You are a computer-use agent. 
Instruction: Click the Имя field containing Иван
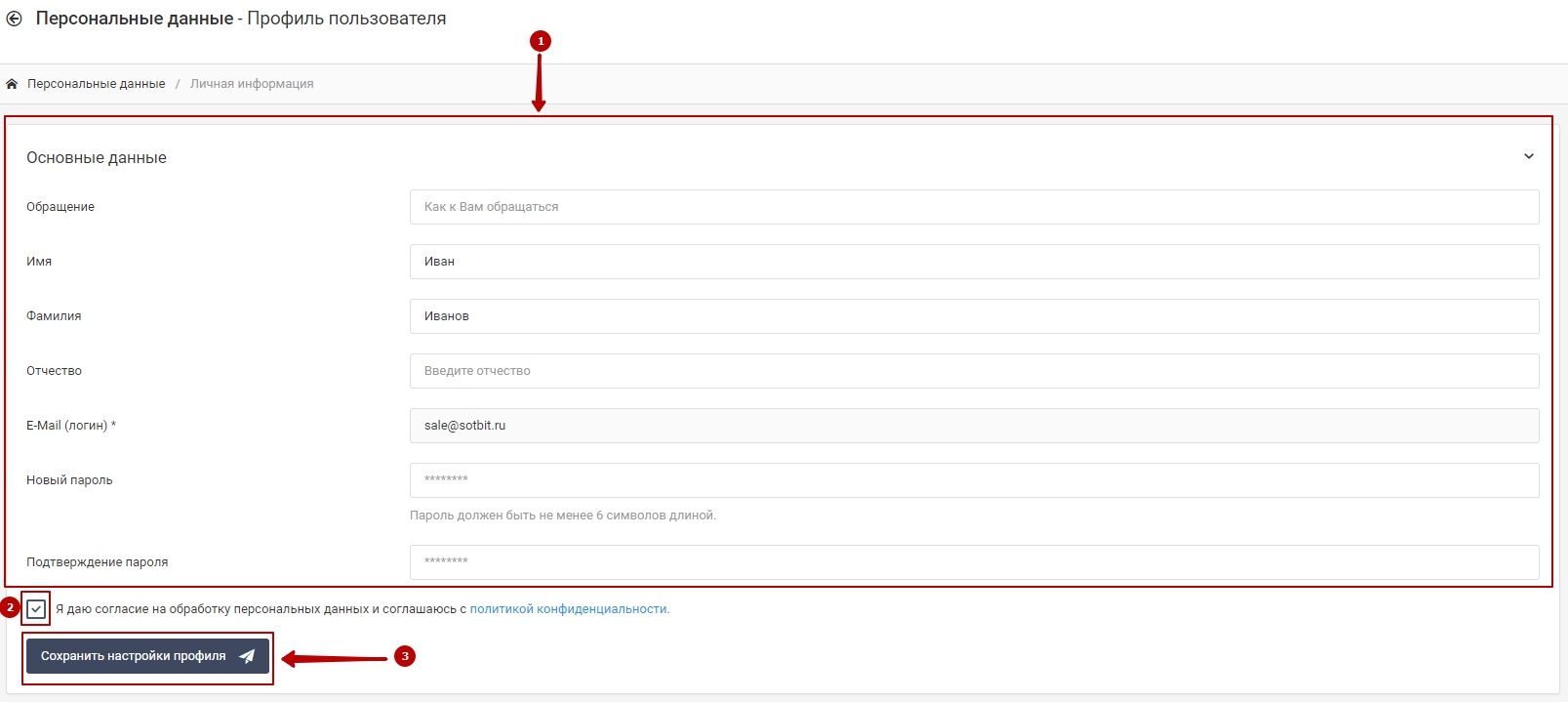974,262
